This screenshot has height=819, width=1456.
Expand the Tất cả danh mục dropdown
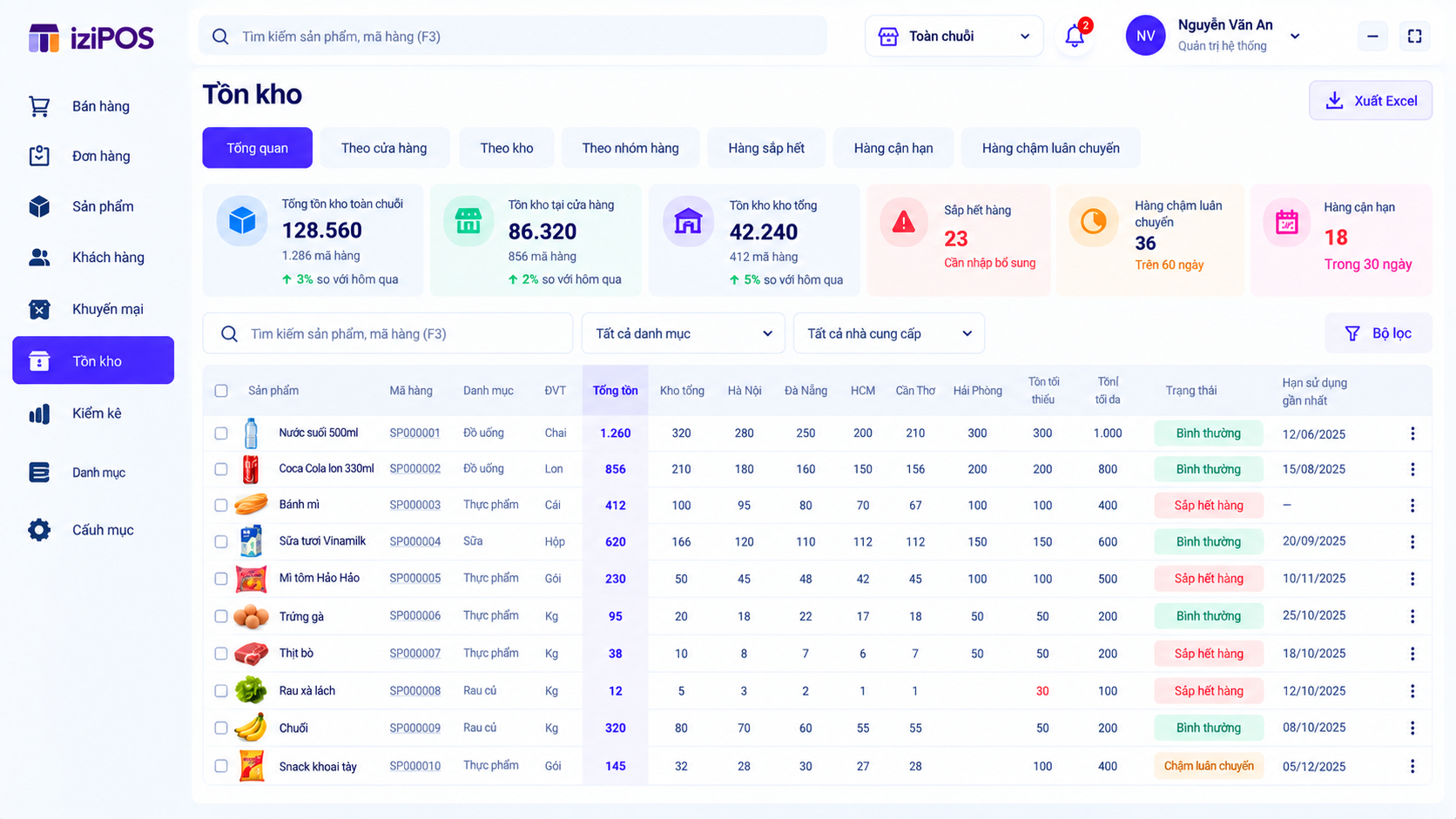tap(684, 333)
